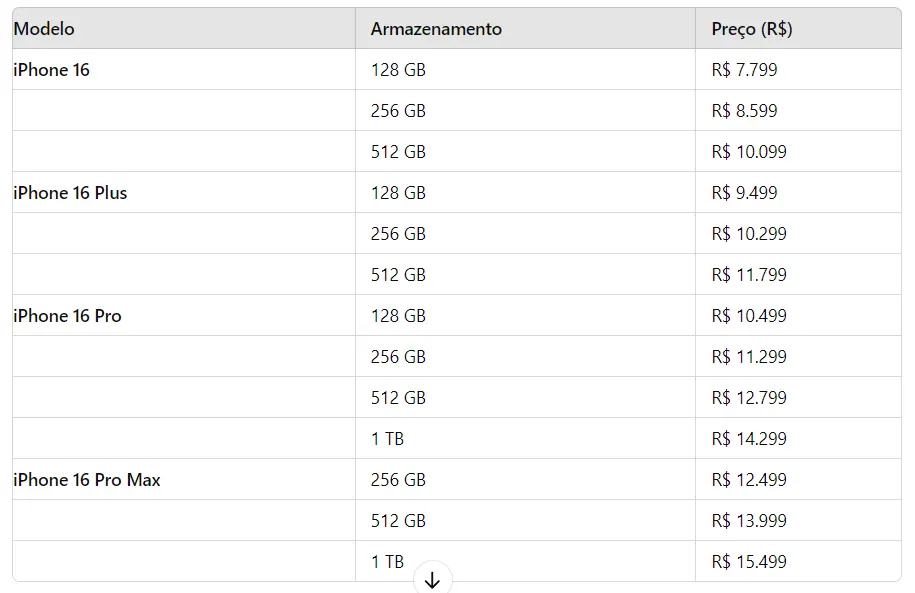Select the iPhone 16 Pro Max cell
Screen dimensions: 915x593
[184, 480]
